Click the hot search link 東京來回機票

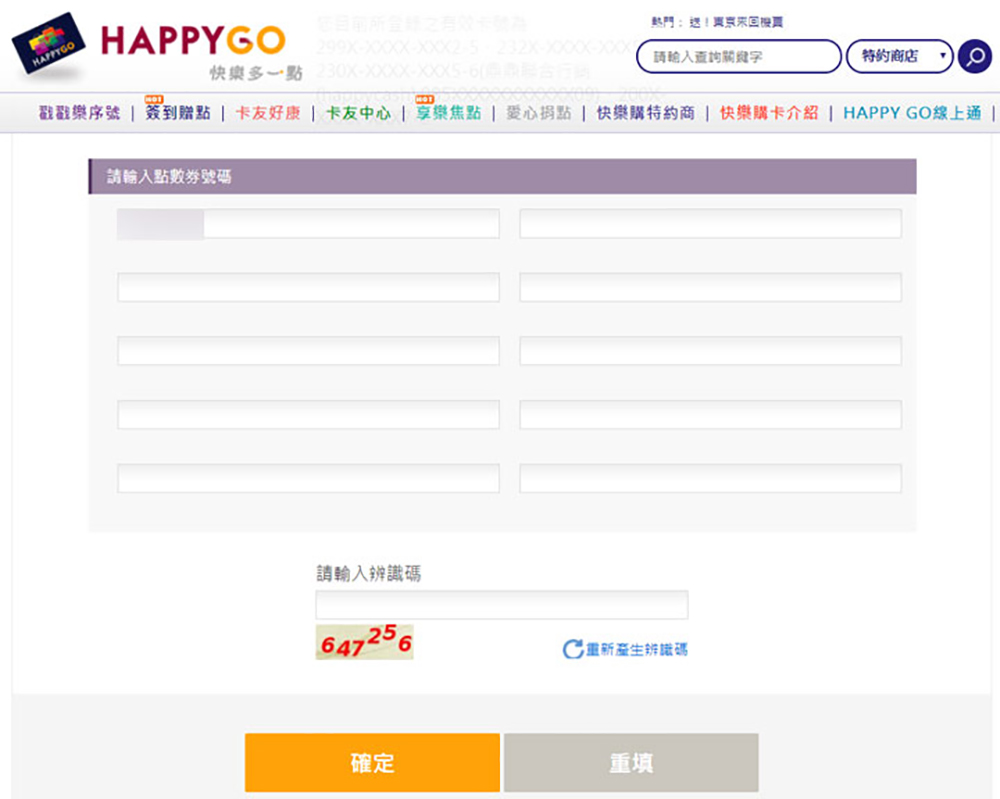pos(748,22)
